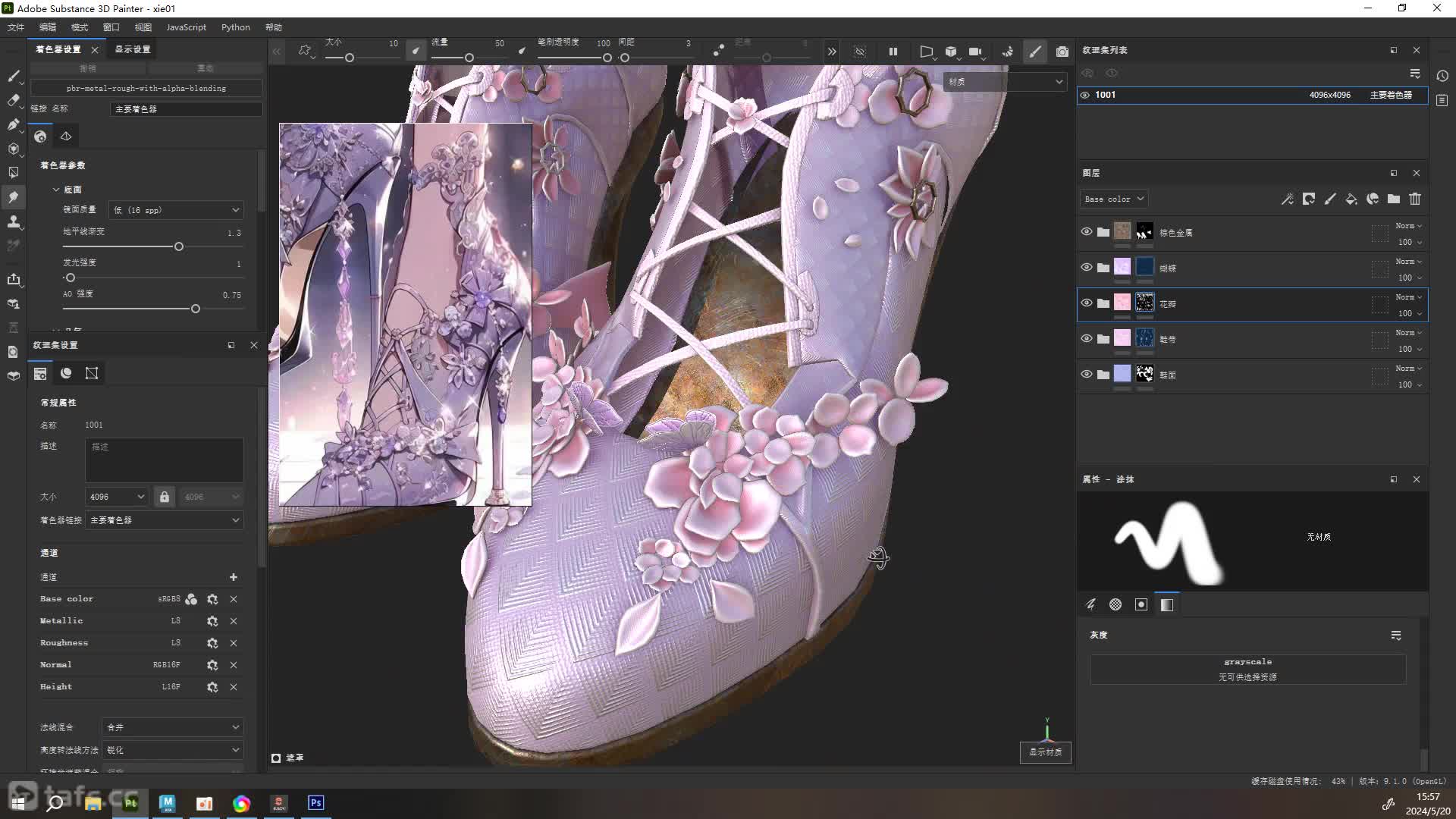The image size is (1456, 819).
Task: Hide the 棕色金属 layer
Action: click(x=1087, y=231)
